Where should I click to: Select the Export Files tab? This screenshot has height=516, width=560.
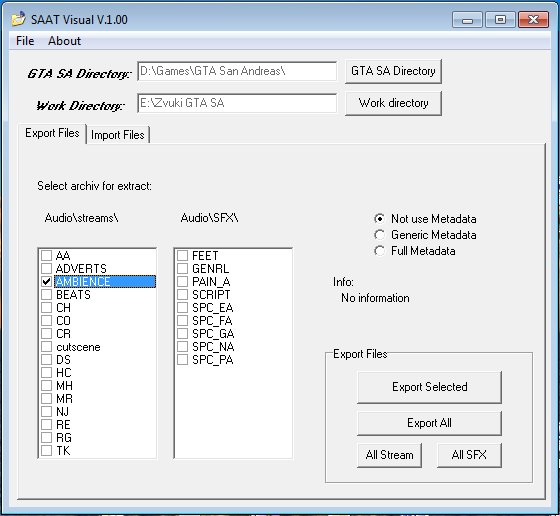click(x=52, y=133)
